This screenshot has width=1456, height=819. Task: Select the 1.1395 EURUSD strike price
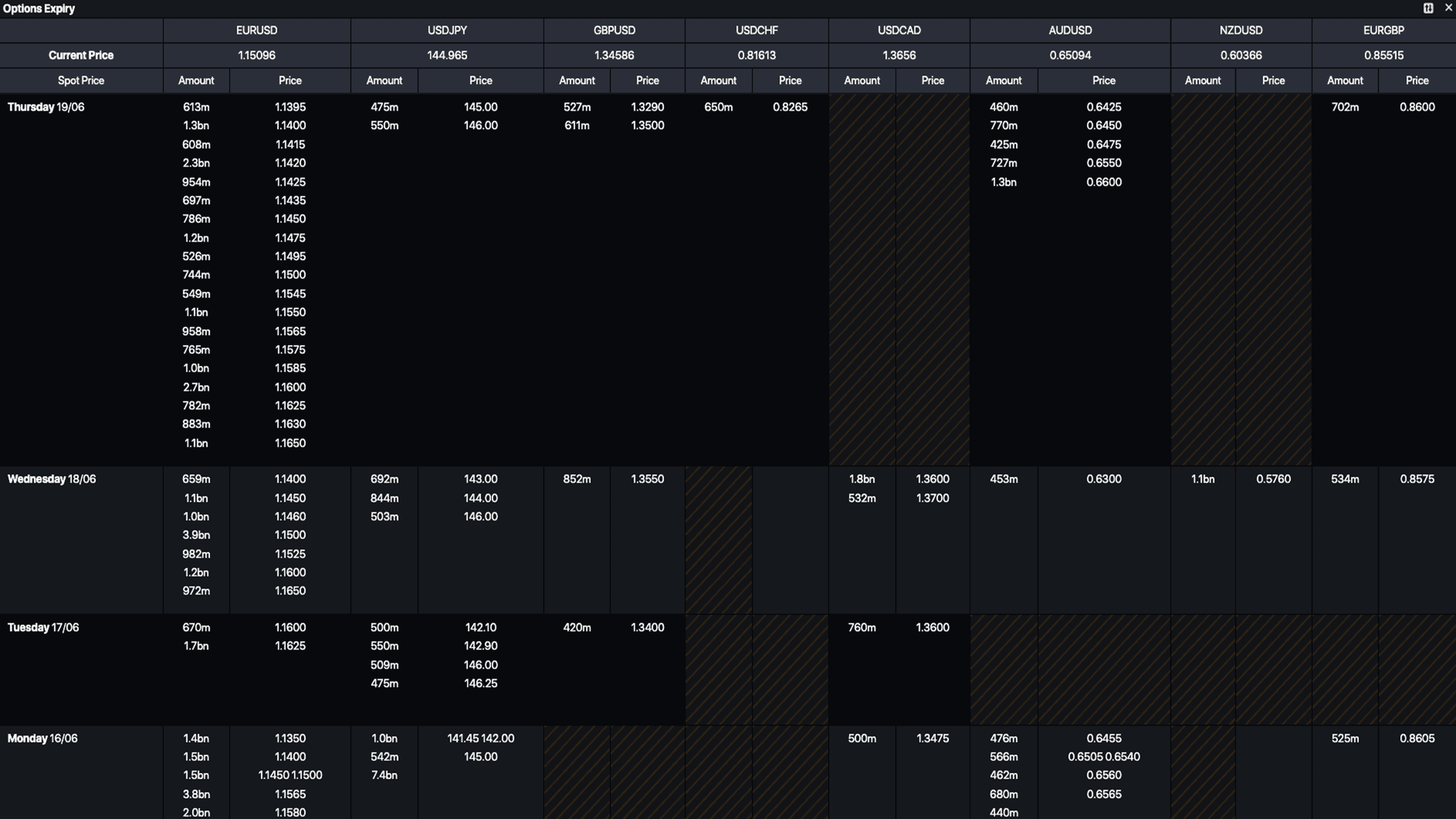[290, 107]
